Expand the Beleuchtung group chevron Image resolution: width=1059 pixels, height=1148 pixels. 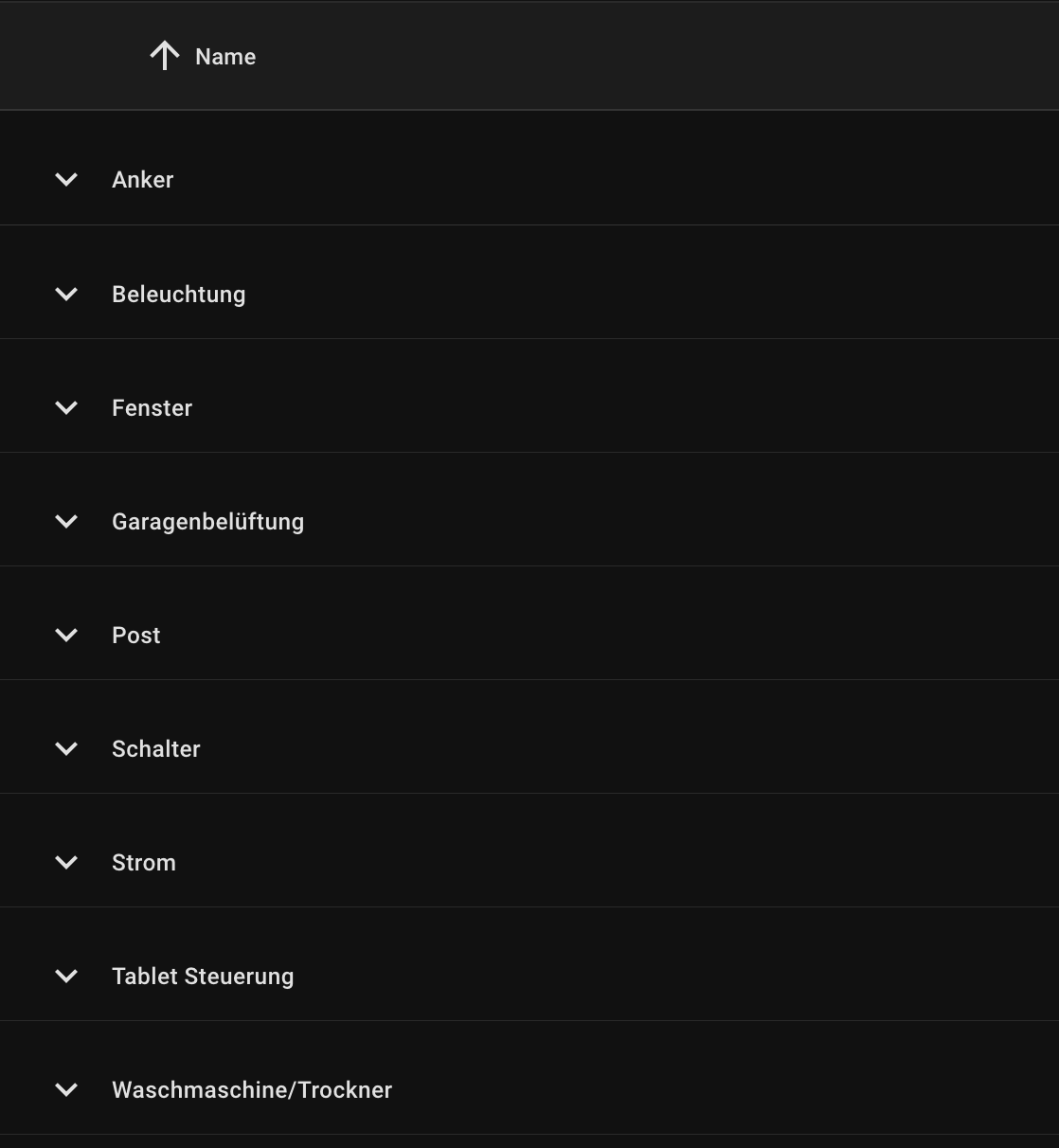click(66, 295)
